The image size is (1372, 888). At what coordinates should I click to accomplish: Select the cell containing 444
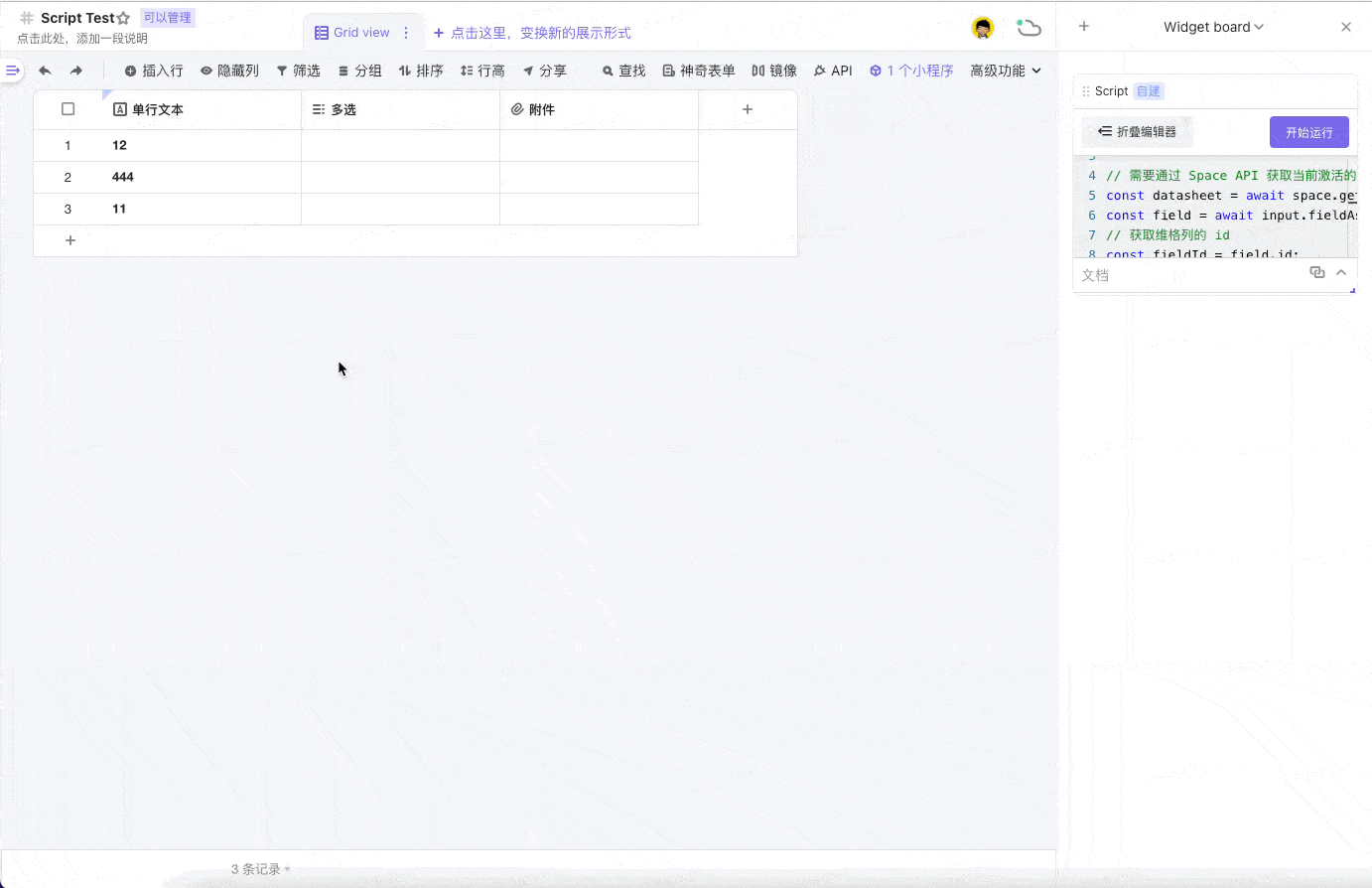tap(202, 177)
